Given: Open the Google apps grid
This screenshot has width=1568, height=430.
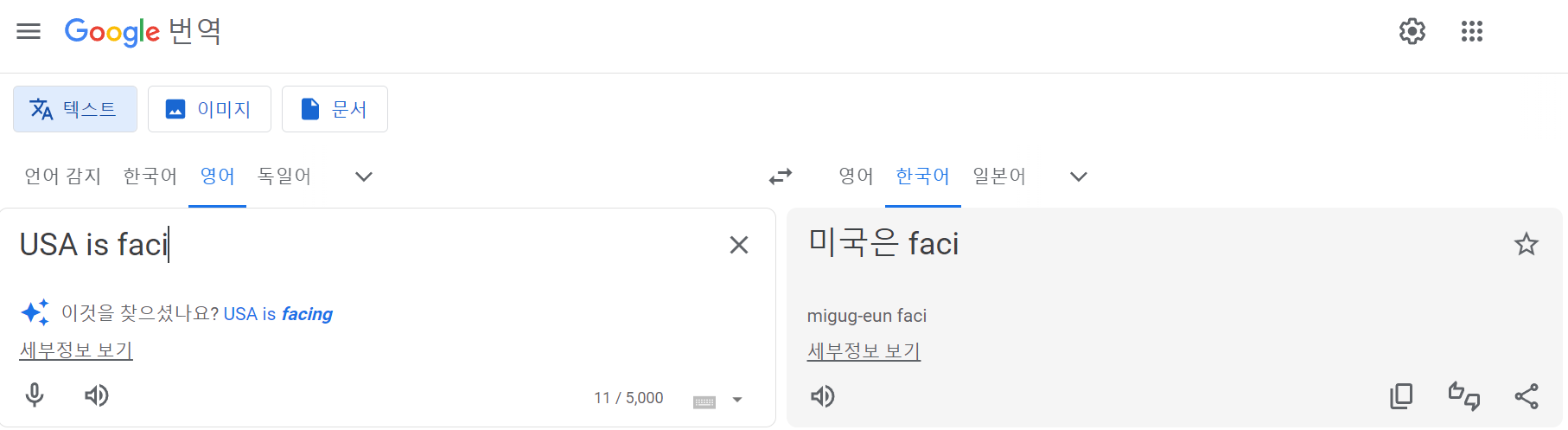Looking at the screenshot, I should point(1471,31).
